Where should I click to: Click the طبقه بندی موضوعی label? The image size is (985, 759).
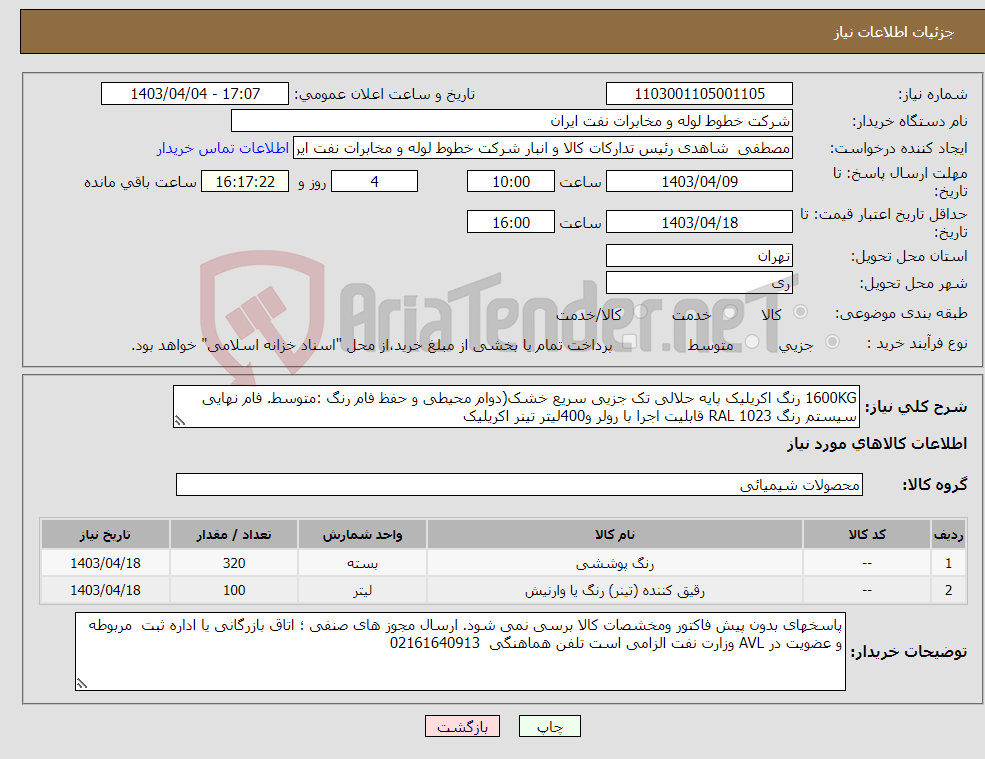(x=901, y=313)
